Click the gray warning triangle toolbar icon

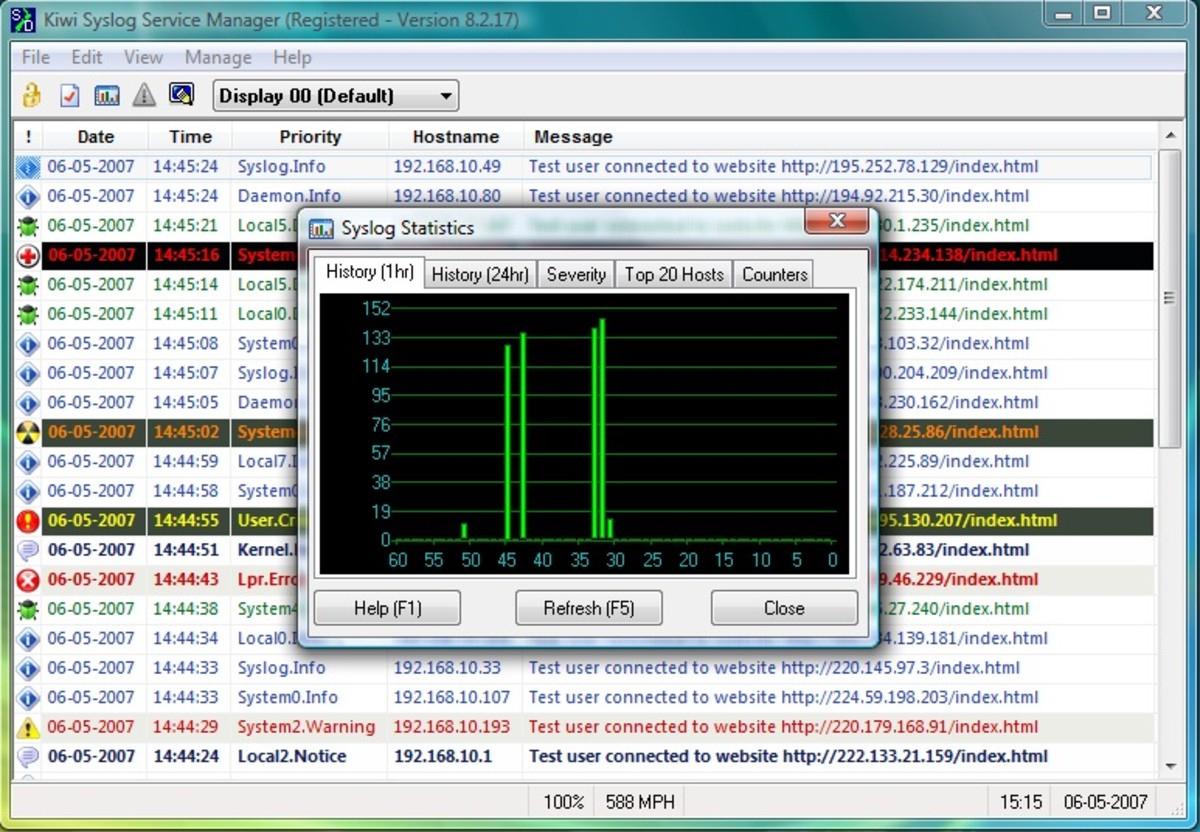144,96
